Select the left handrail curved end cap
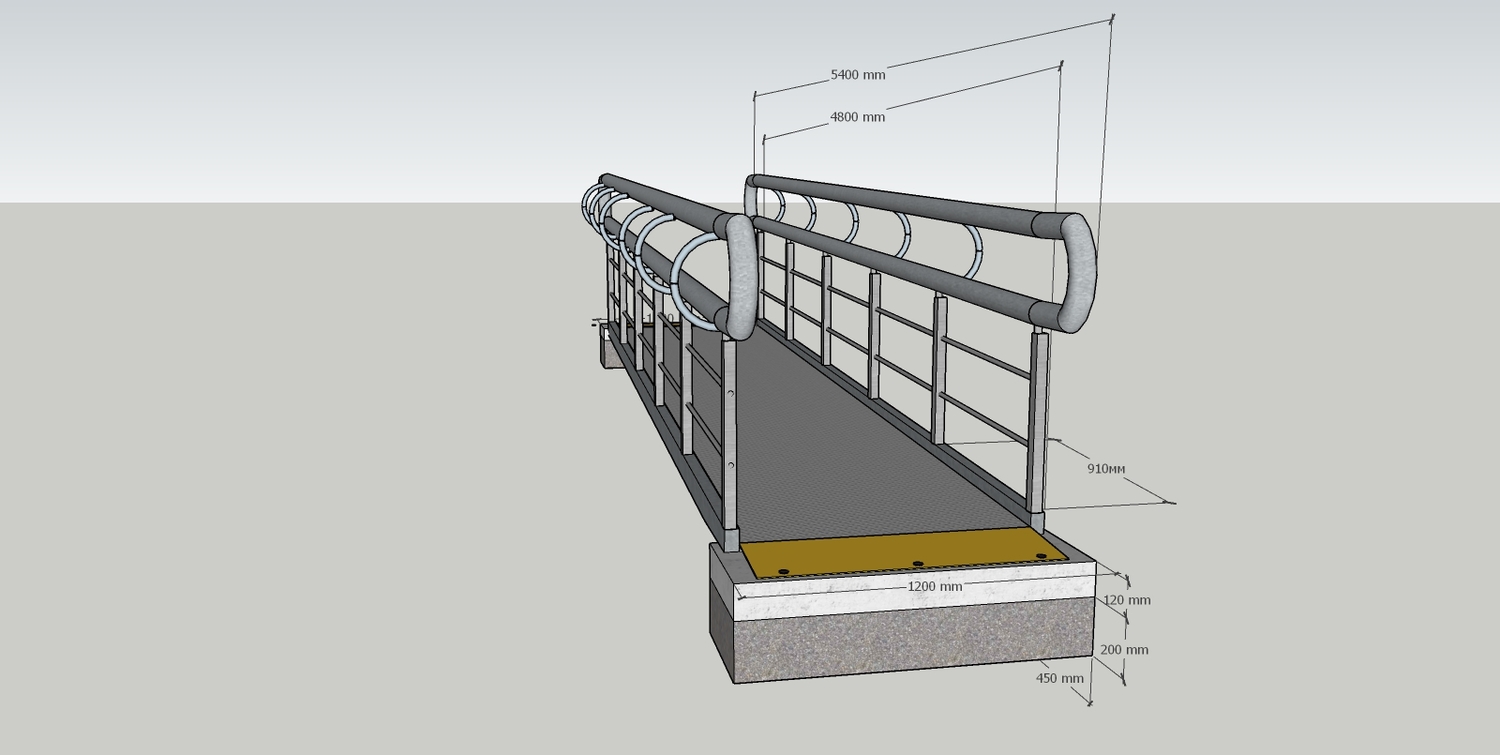 click(741, 275)
